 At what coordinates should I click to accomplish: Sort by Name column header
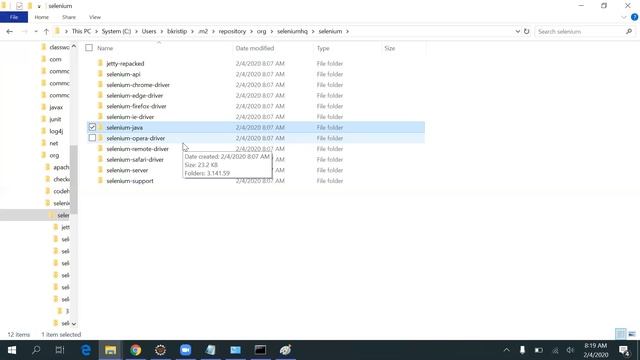[x=105, y=48]
